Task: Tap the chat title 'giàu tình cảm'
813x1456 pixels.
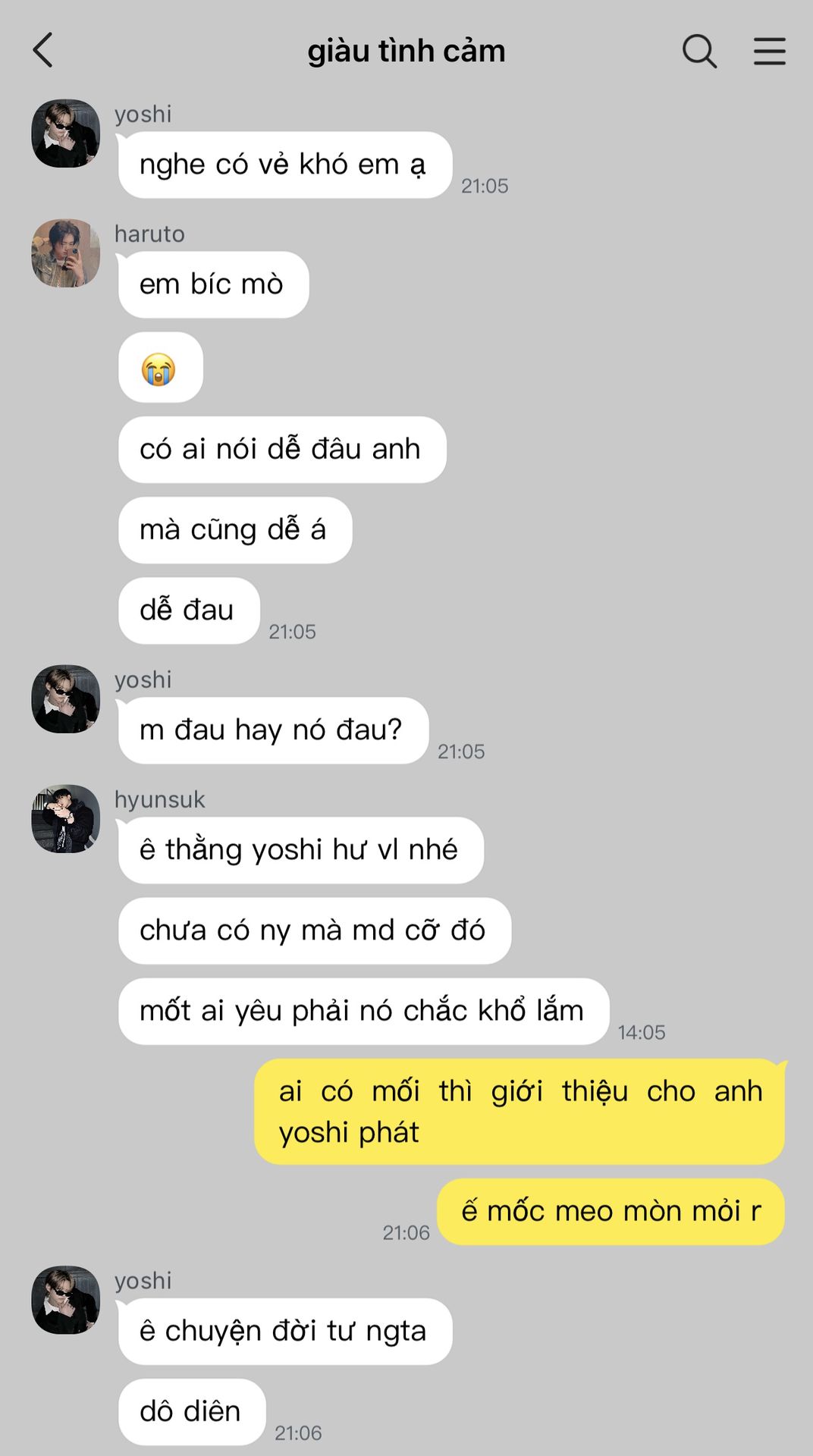Action: (x=406, y=51)
